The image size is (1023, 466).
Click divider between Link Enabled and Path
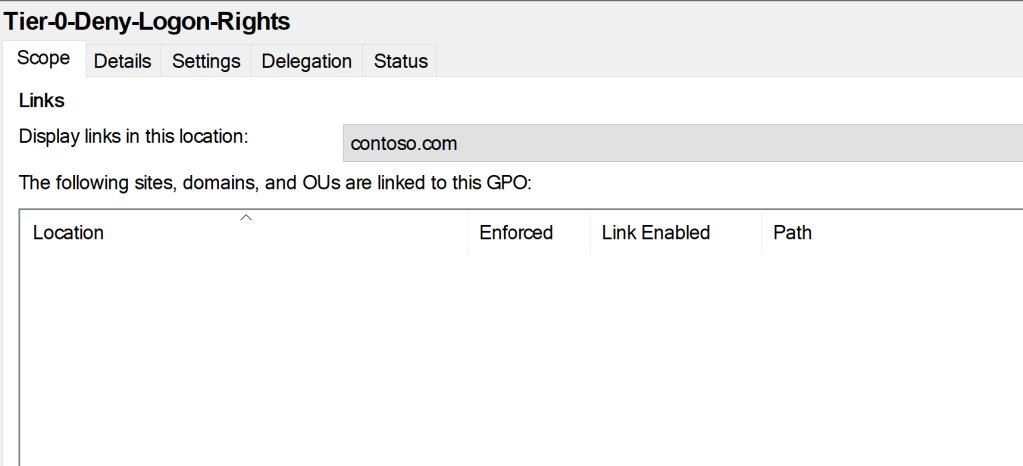(761, 233)
